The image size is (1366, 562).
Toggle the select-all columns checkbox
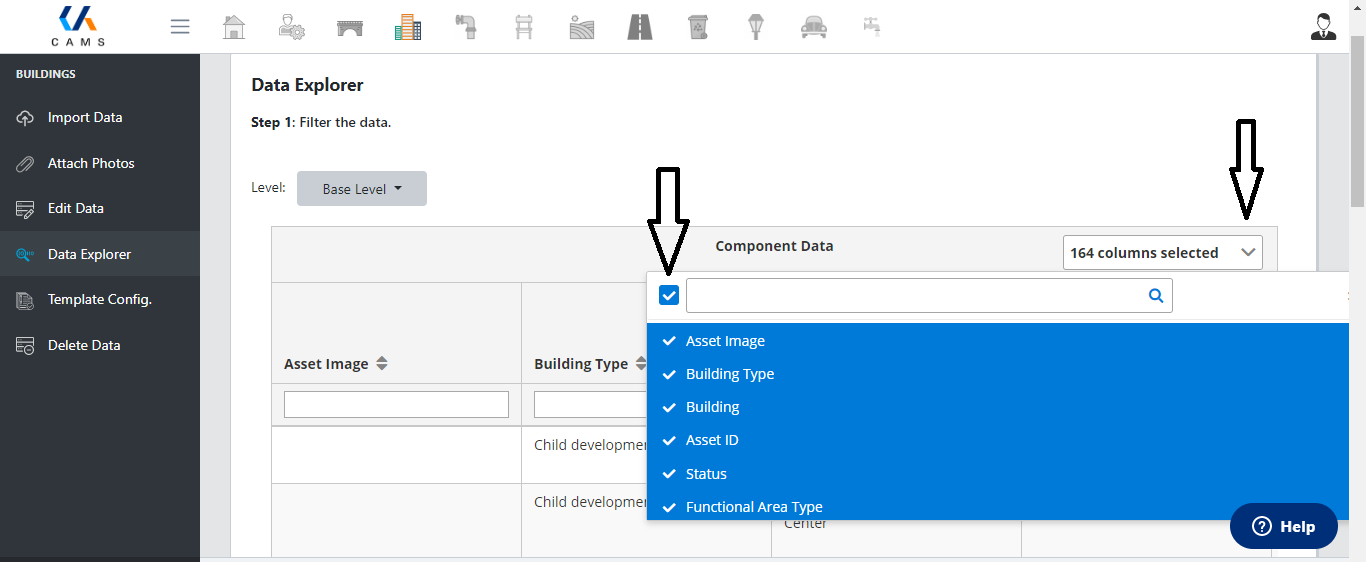pos(669,295)
